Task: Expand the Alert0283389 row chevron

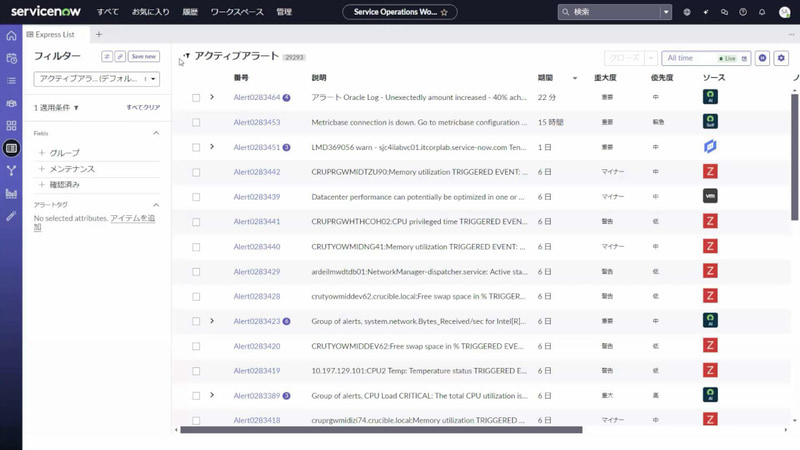Action: click(212, 395)
